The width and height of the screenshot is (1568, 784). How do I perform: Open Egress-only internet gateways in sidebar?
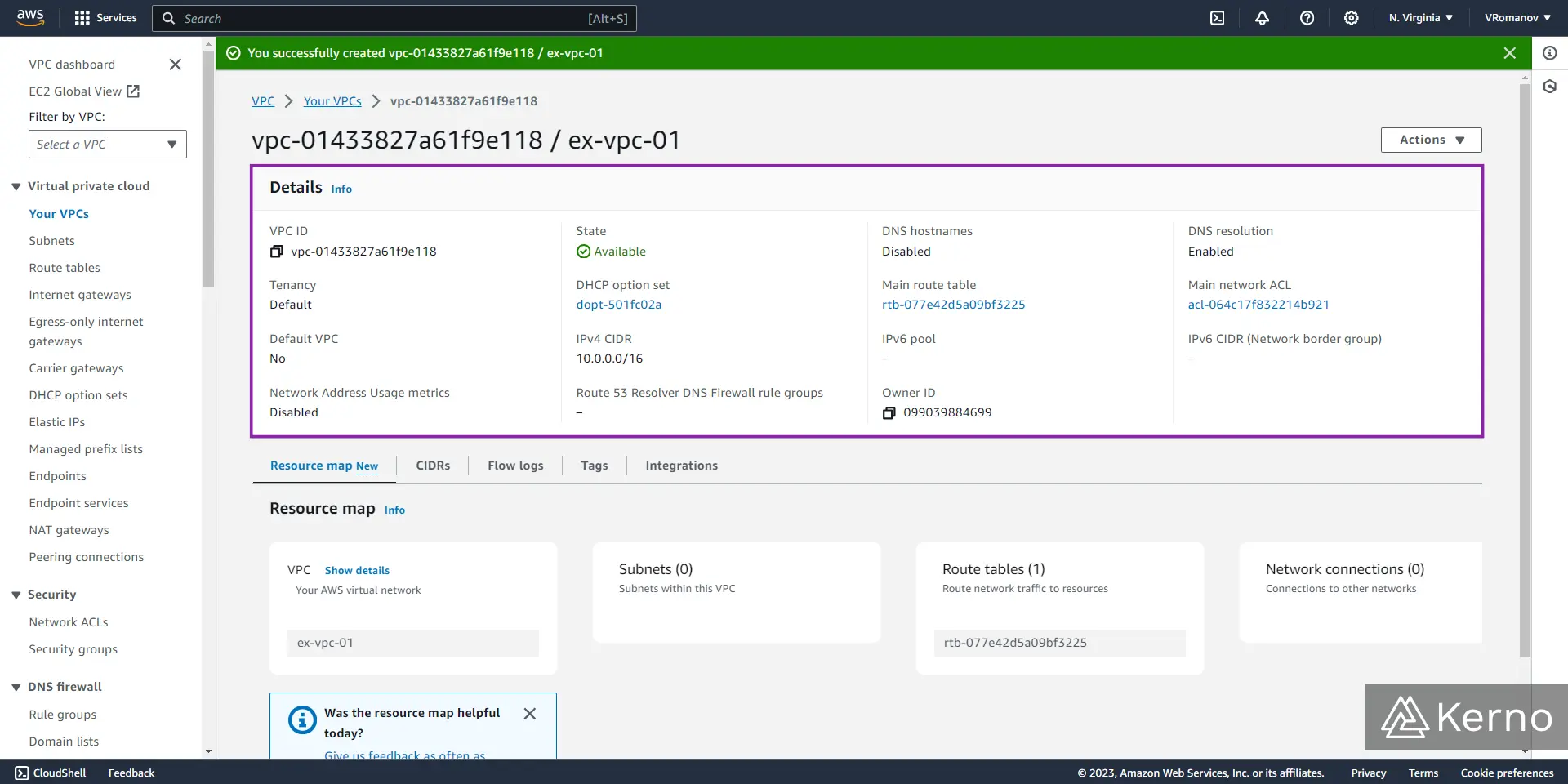[x=86, y=332]
